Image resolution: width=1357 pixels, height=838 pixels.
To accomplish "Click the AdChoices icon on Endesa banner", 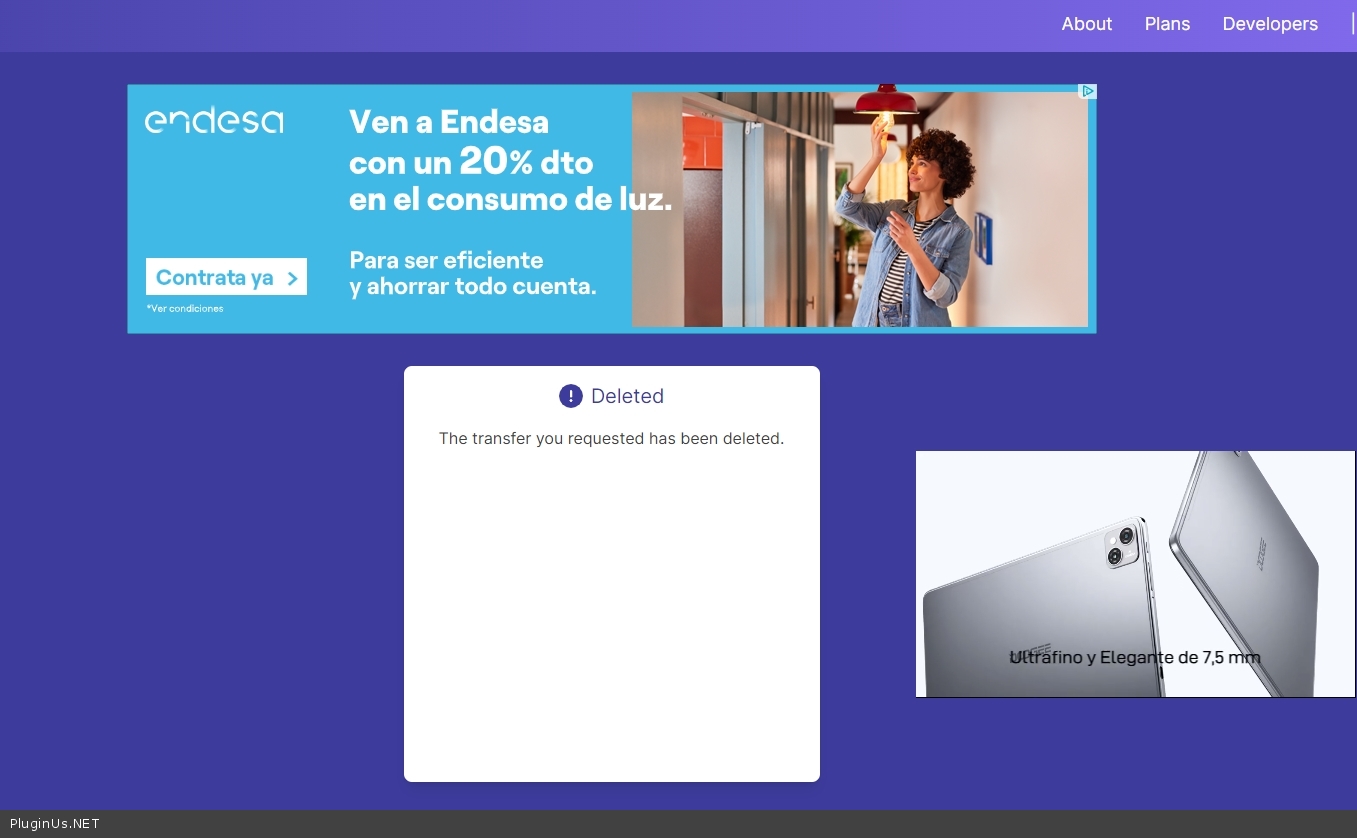I will click(1088, 91).
